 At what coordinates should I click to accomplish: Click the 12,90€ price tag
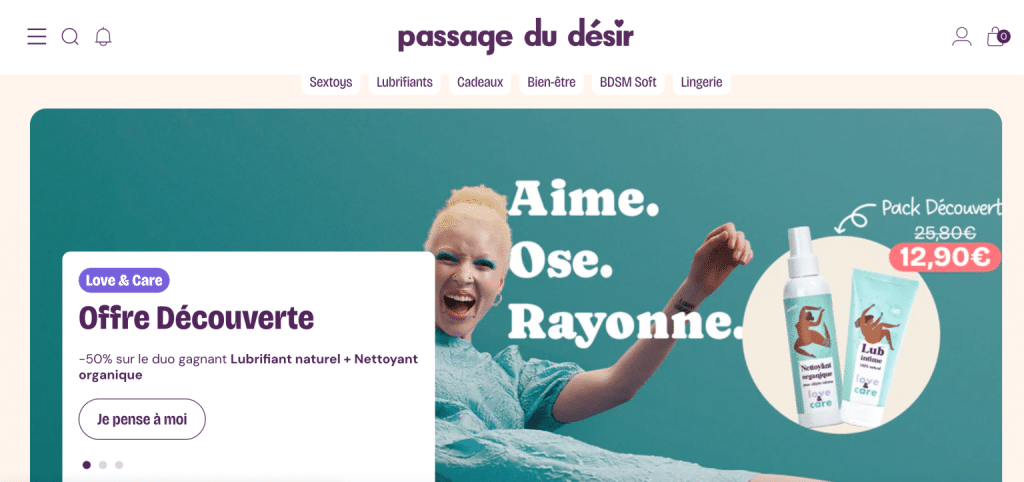(945, 257)
